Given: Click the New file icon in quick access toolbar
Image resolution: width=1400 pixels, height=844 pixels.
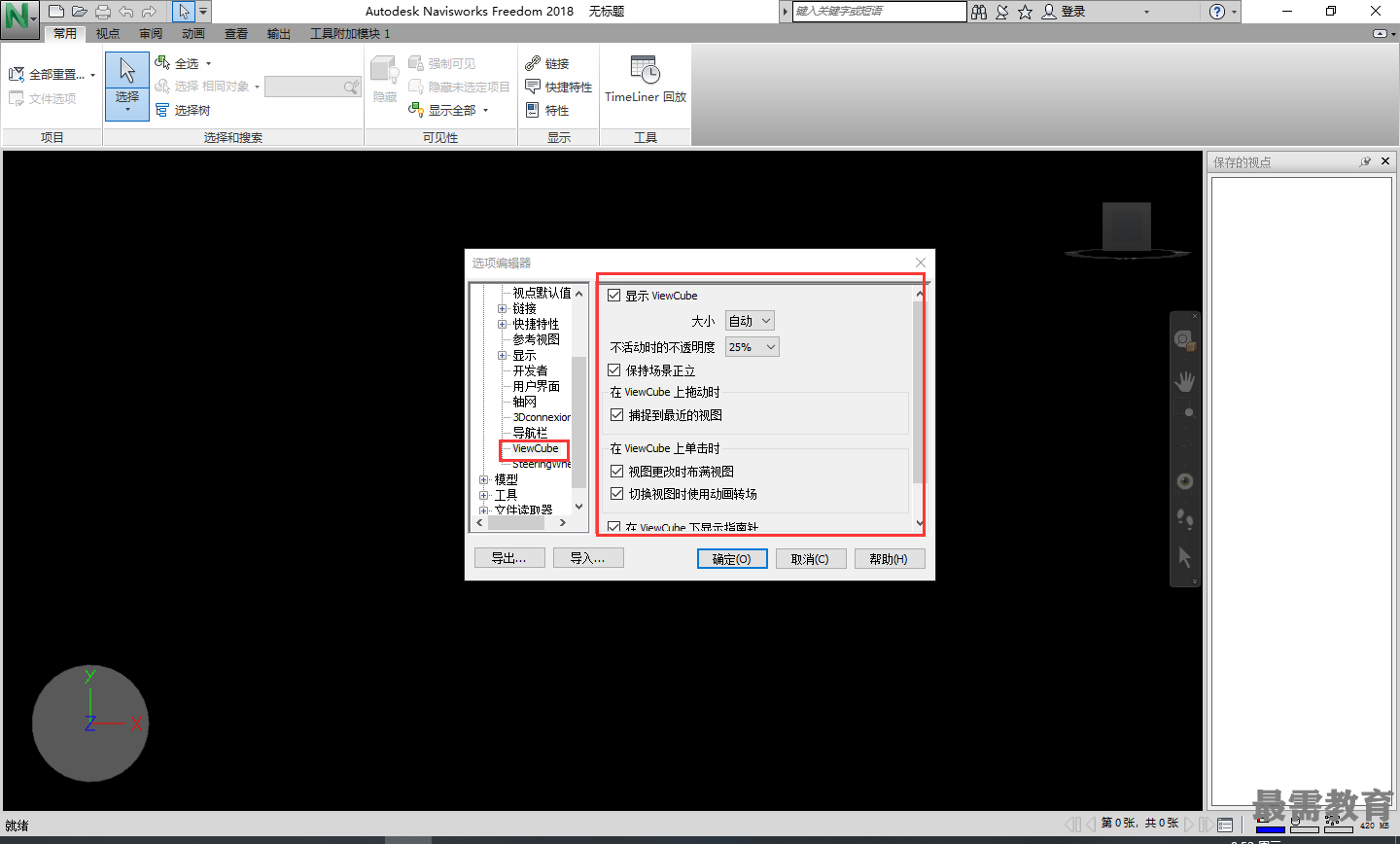Looking at the screenshot, I should [x=56, y=12].
